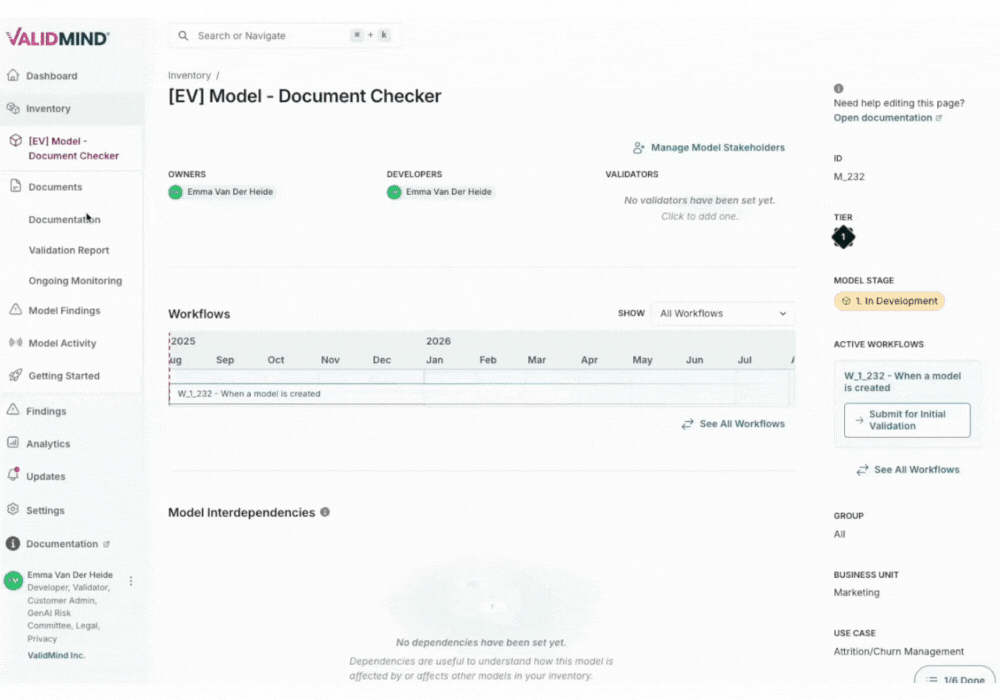The image size is (1000, 700).
Task: Open the All Workflows dropdown
Action: [x=723, y=314]
